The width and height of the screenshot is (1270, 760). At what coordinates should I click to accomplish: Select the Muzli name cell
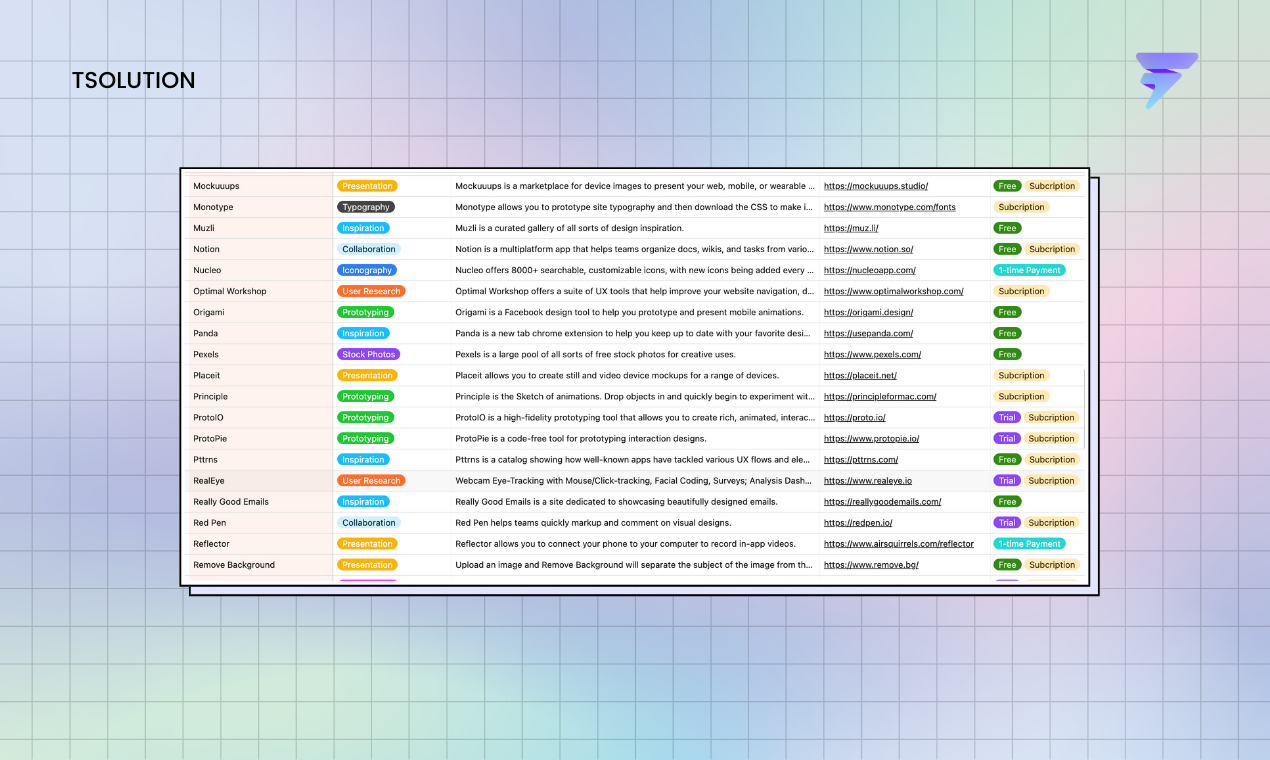tap(261, 228)
